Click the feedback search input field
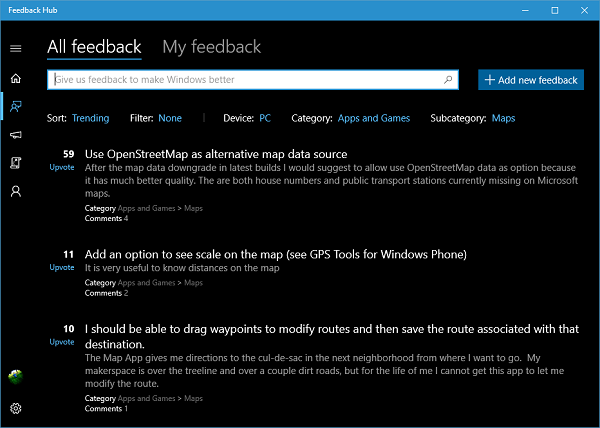This screenshot has width=600, height=428. tap(253, 80)
